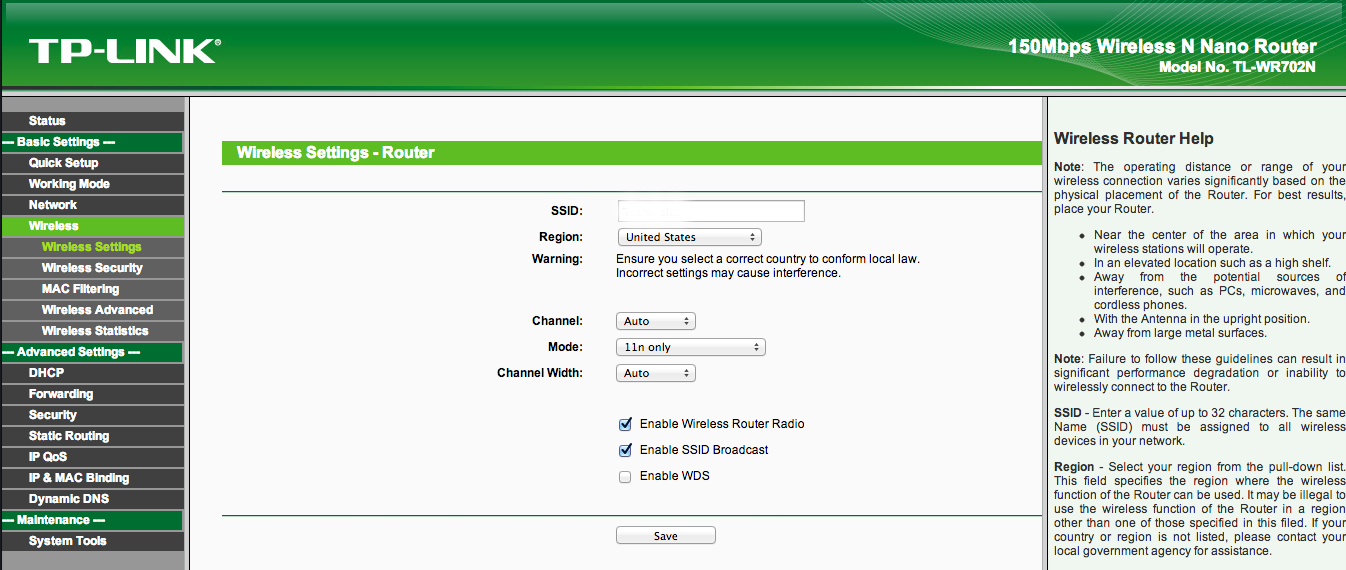Click the Save button
Viewport: 1346px width, 570px height.
666,536
